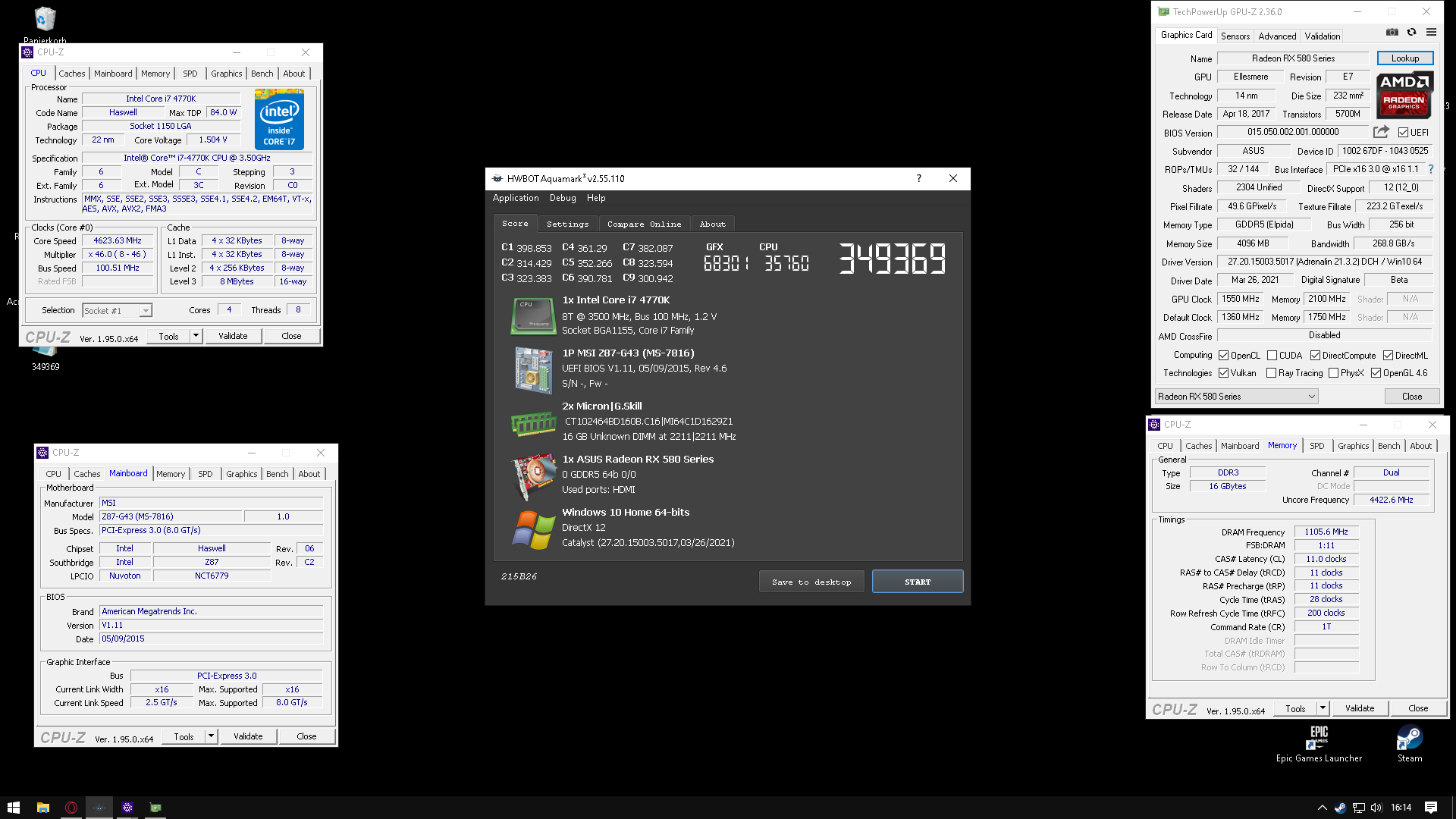Open the Debug menu in Aquamark
1456x819 pixels.
click(x=563, y=198)
